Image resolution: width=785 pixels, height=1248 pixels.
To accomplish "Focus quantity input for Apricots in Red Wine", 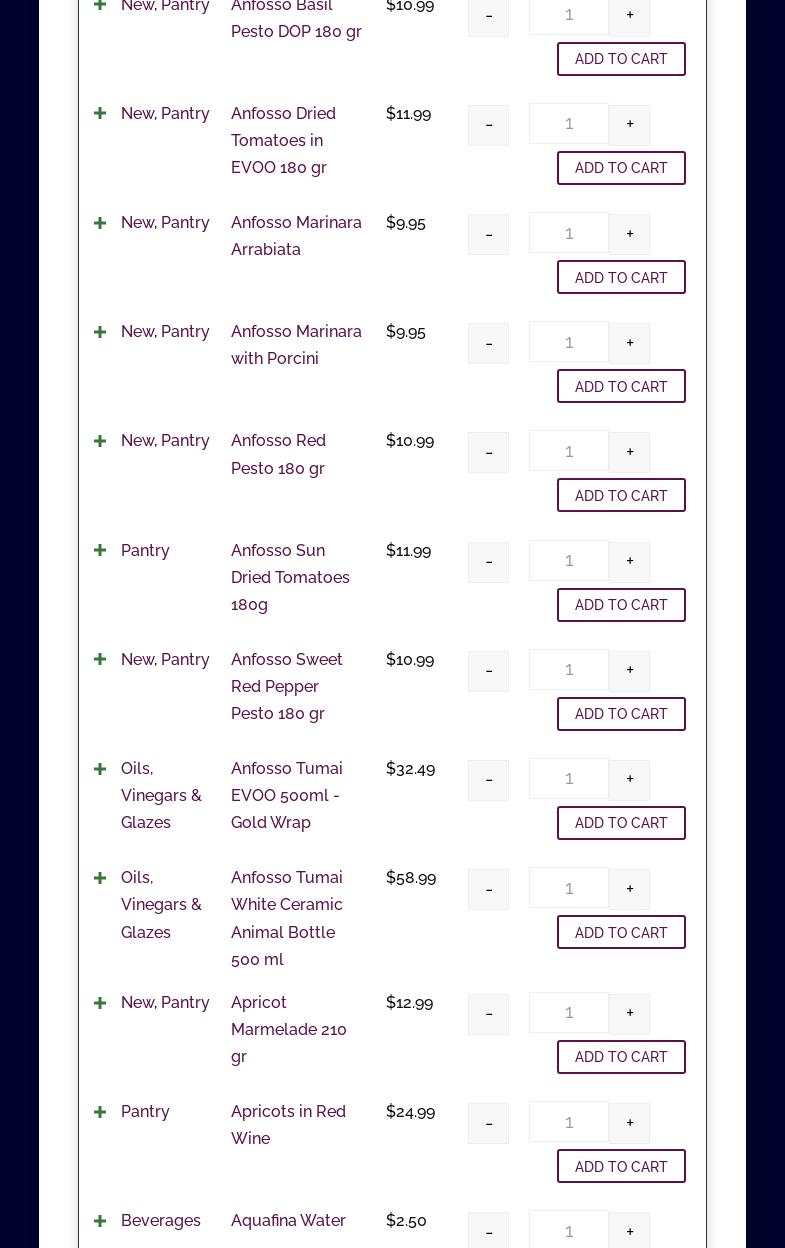I will pos(568,1122).
